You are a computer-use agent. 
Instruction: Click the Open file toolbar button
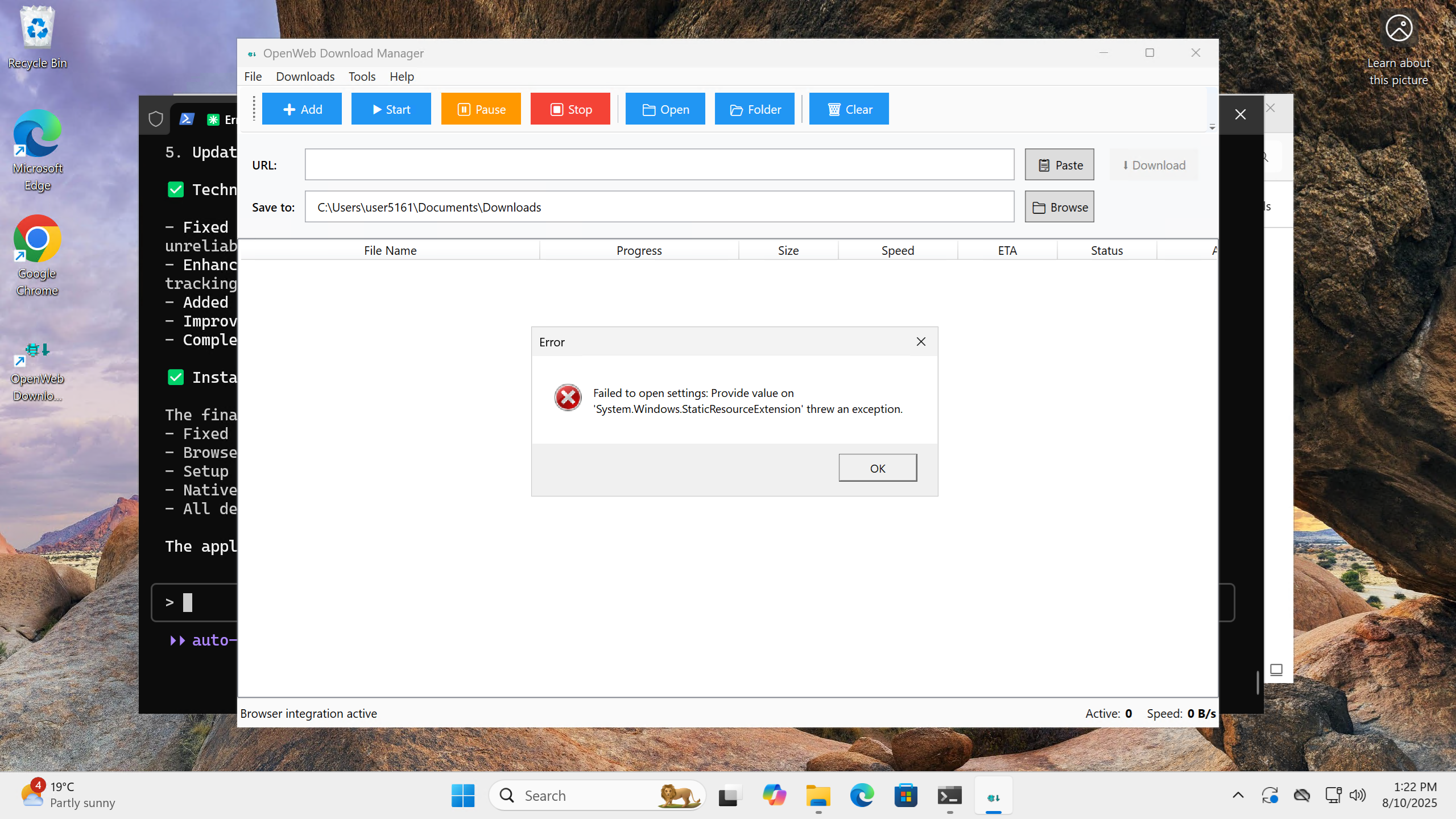point(665,109)
